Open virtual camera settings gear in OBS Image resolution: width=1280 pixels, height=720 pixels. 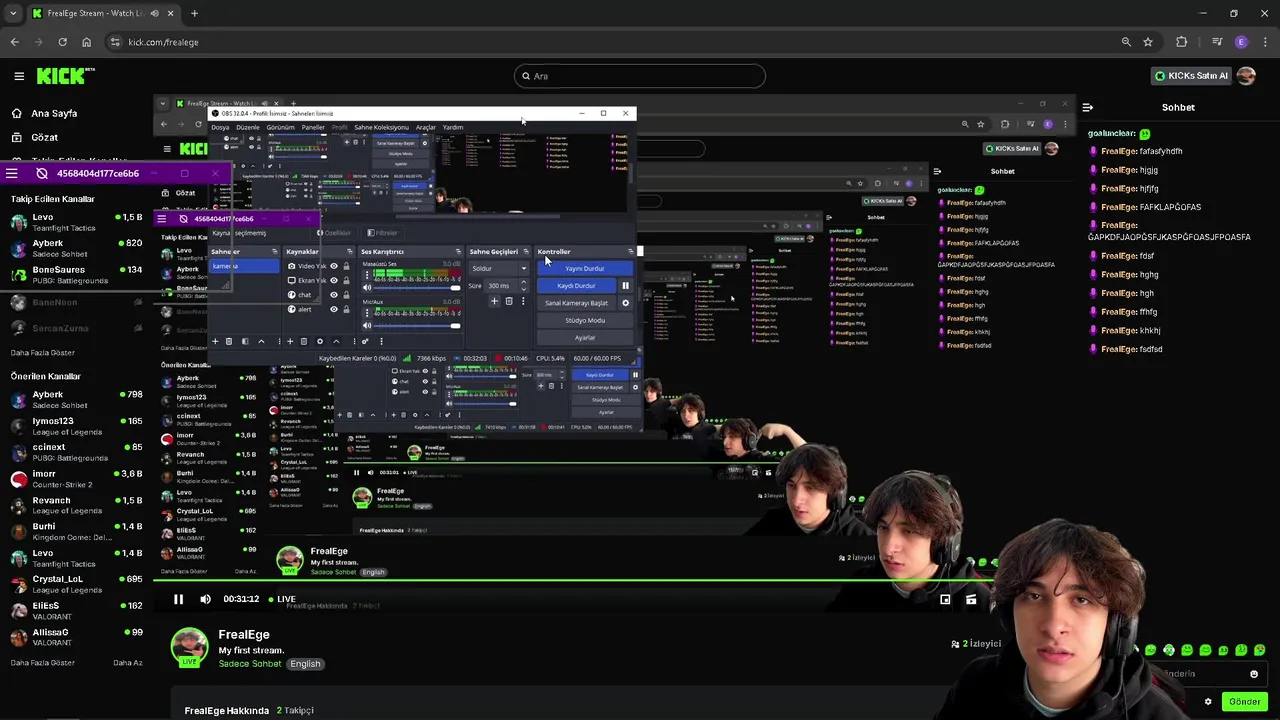point(626,303)
